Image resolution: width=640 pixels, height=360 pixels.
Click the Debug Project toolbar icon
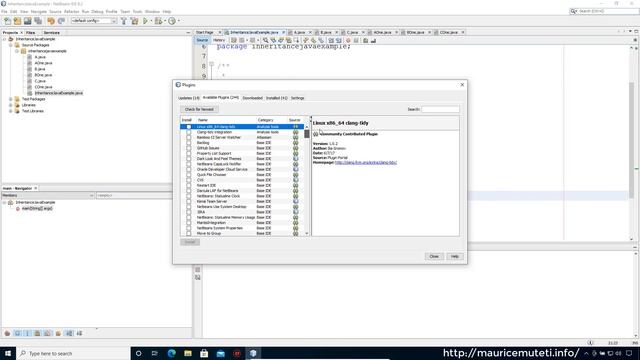[x=158, y=21]
